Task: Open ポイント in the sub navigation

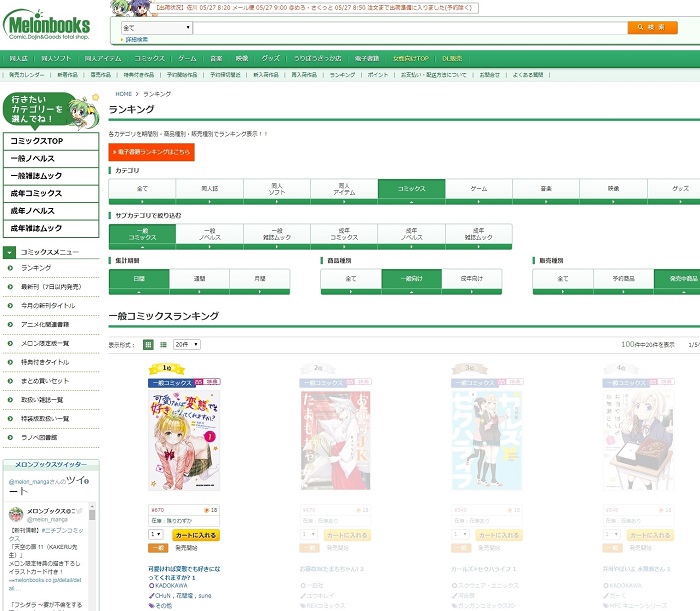Action: click(x=378, y=75)
